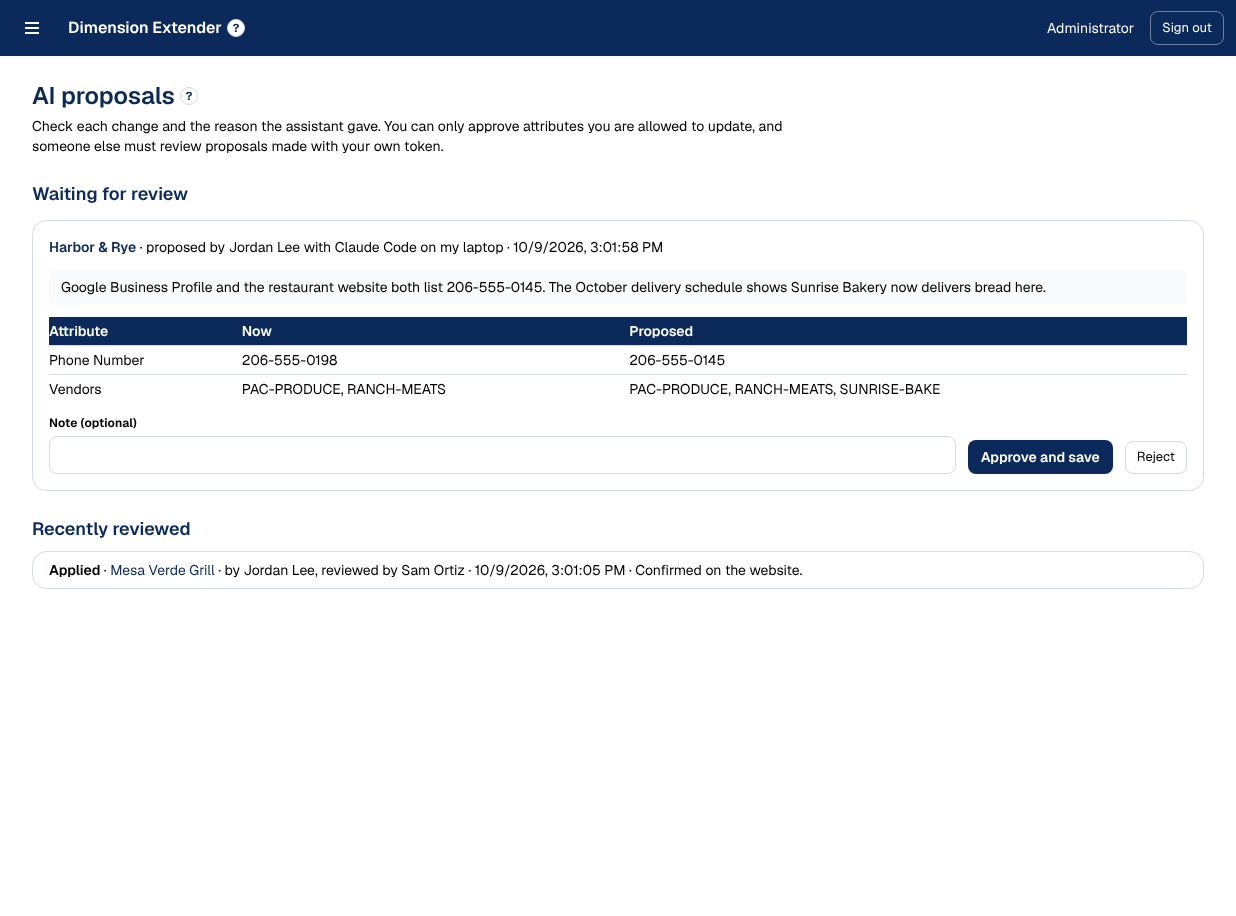This screenshot has height=916, width=1236.
Task: Approve and save the Harbor & Rye proposal
Action: [x=1040, y=457]
